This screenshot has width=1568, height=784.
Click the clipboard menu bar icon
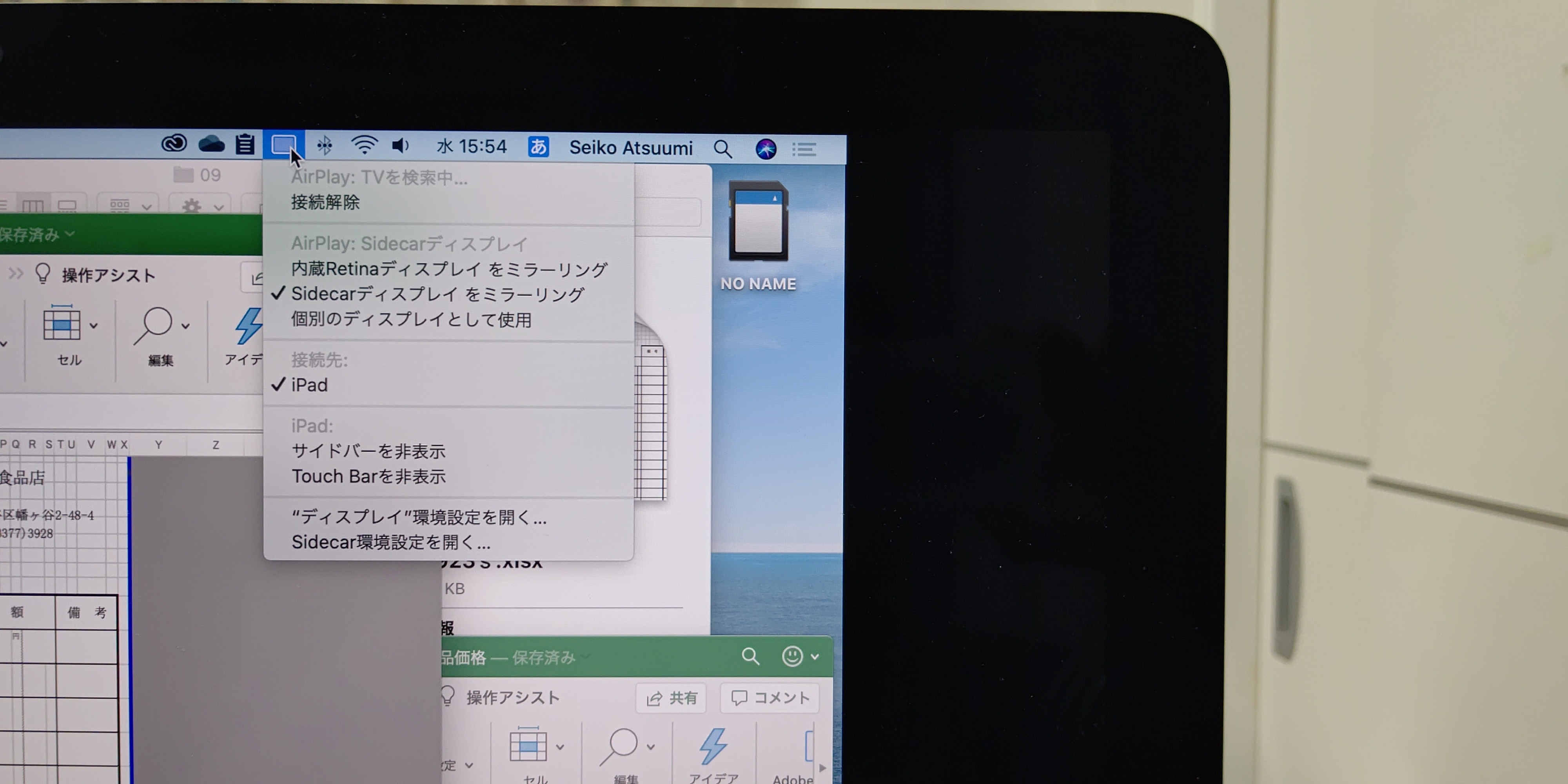pyautogui.click(x=245, y=144)
